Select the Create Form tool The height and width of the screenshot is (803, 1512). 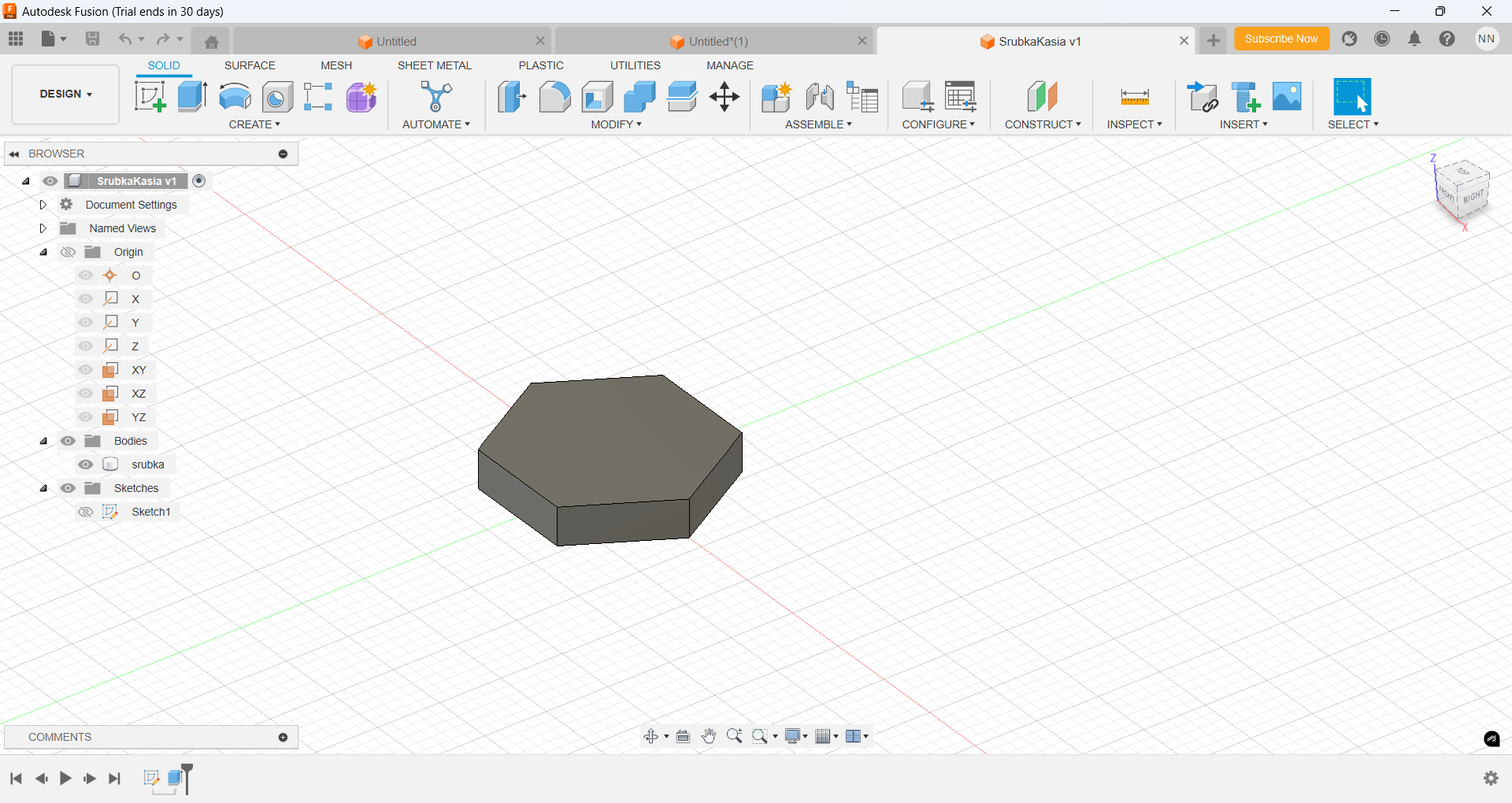point(361,97)
